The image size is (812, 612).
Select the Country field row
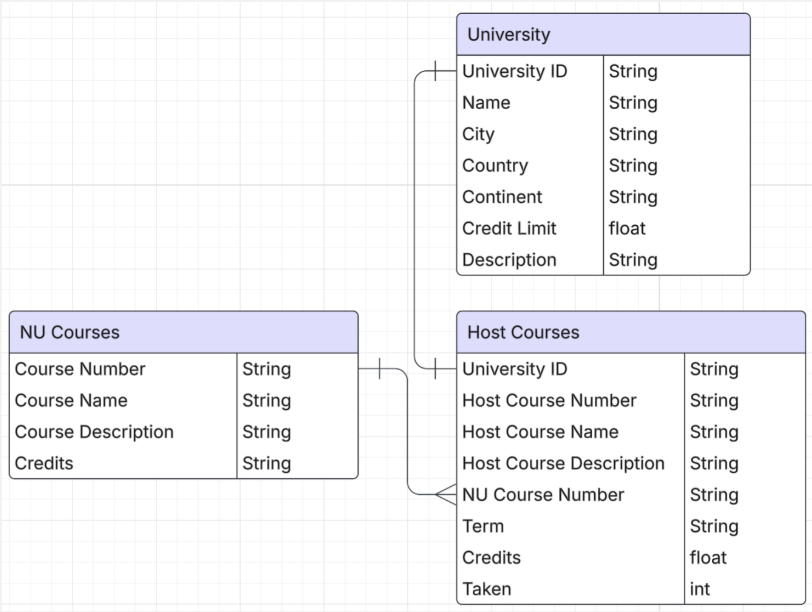pyautogui.click(x=603, y=166)
